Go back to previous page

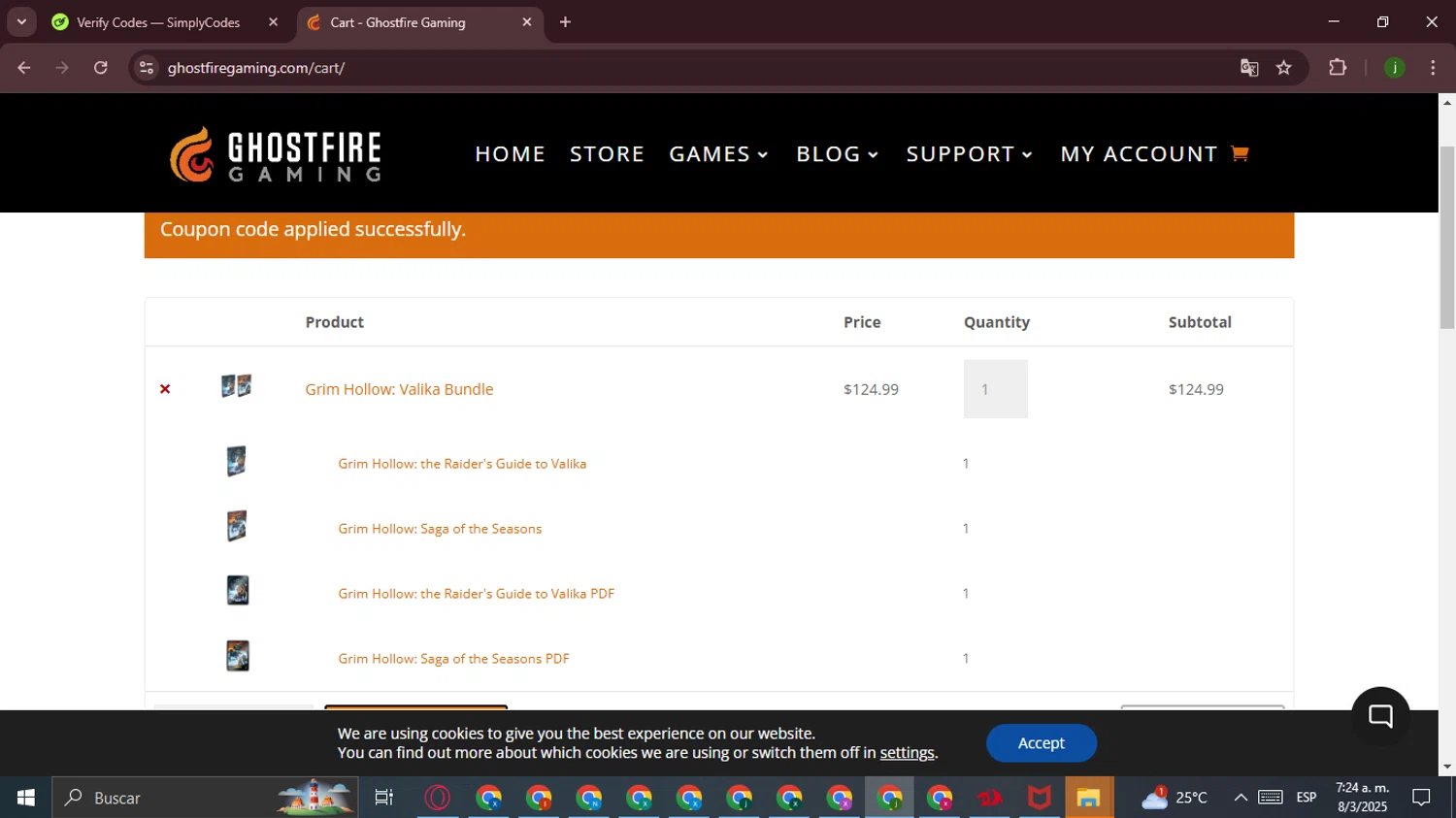coord(24,68)
